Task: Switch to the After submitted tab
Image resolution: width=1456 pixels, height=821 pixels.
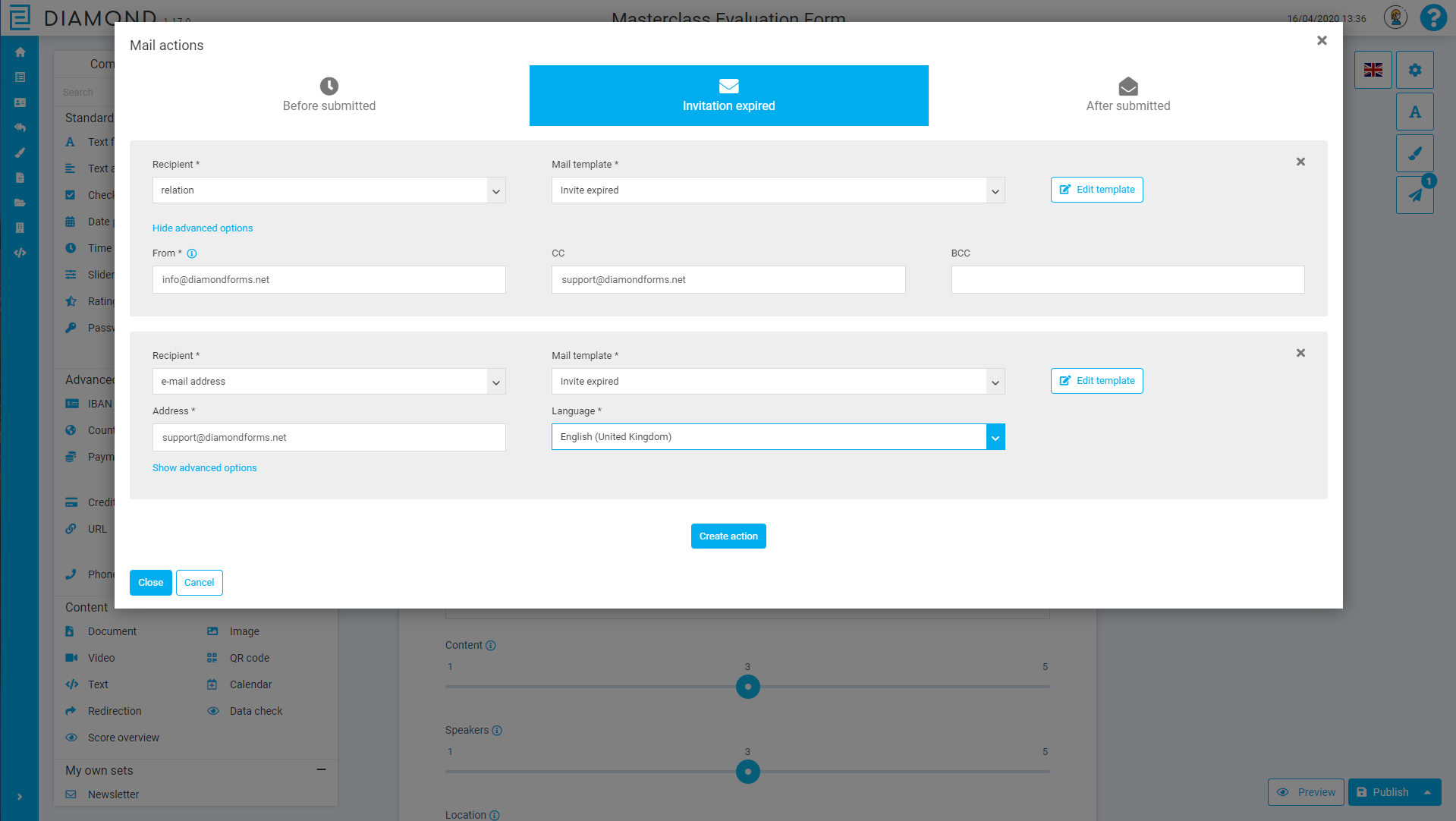Action: [x=1127, y=96]
